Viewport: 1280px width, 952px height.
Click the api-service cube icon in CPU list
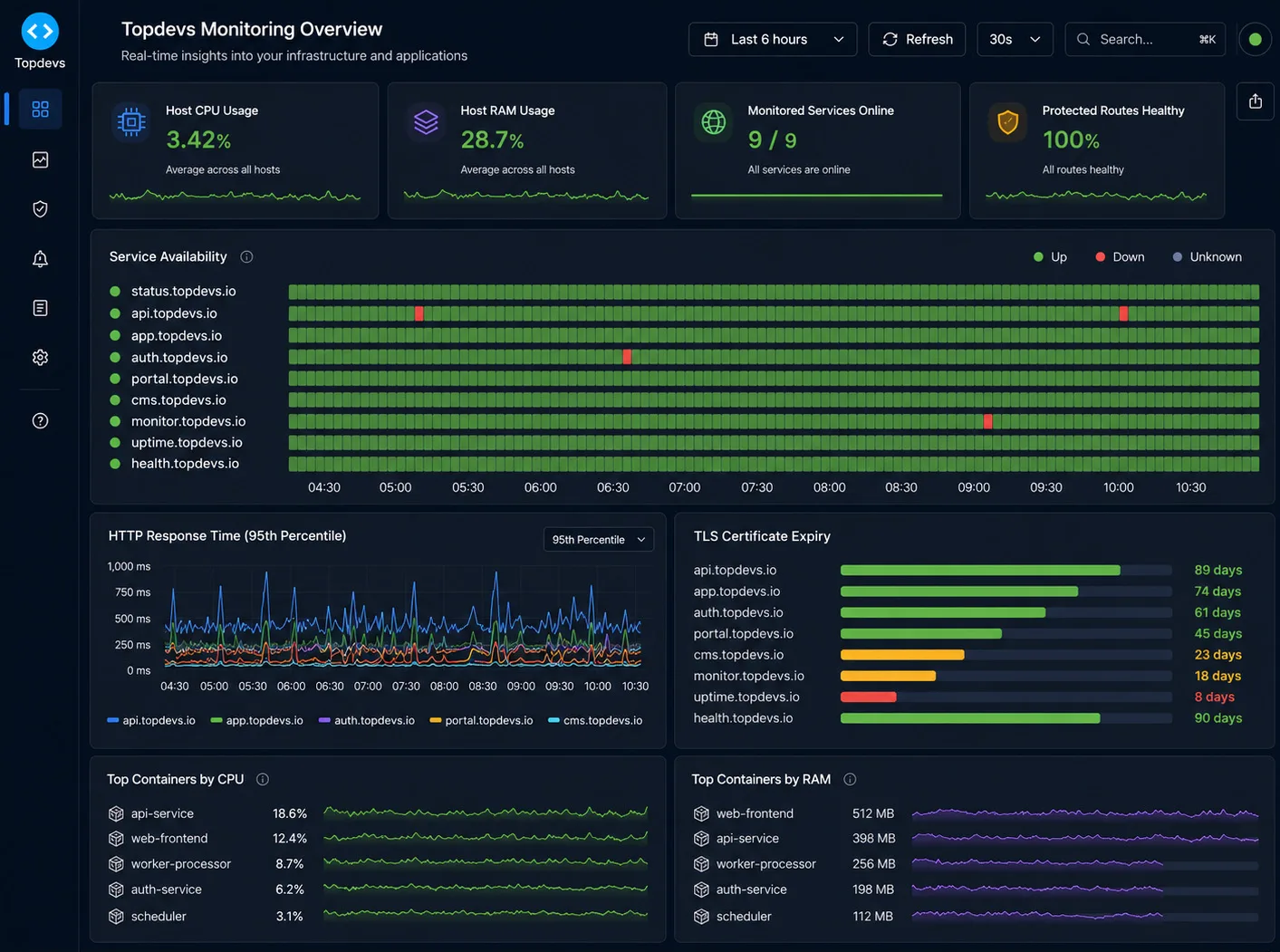click(116, 813)
